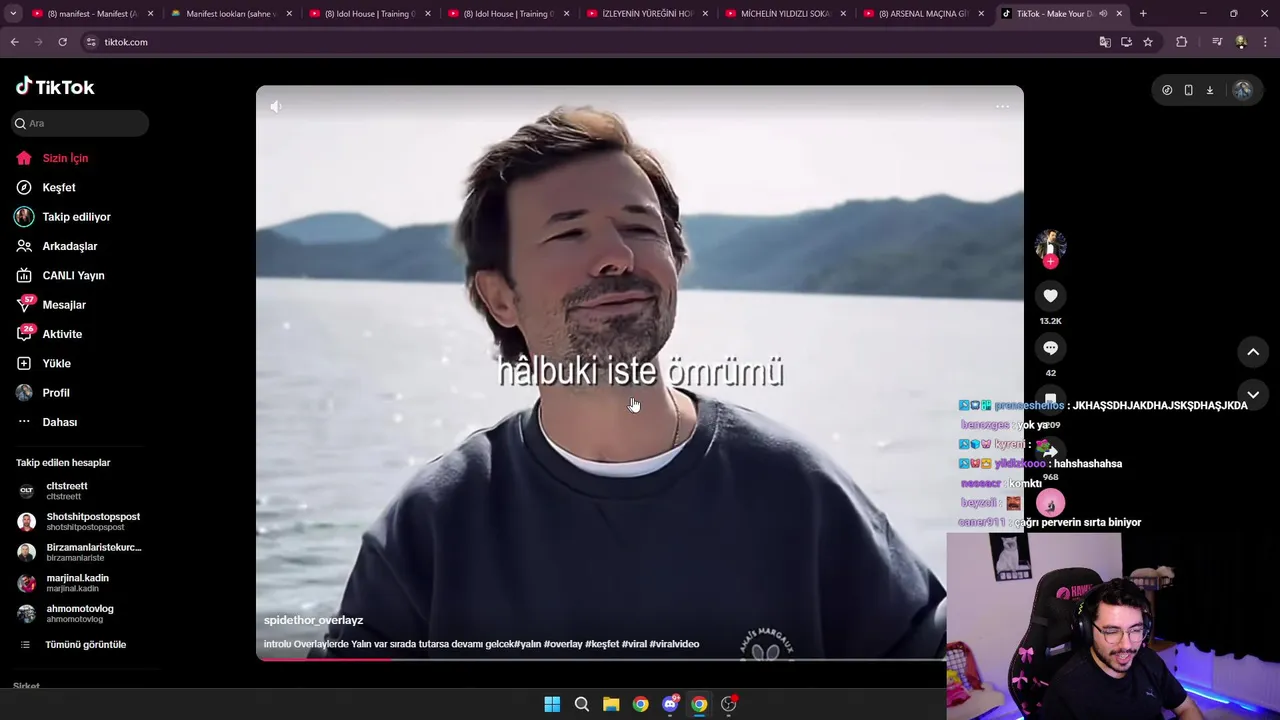Open Profil page
Image resolution: width=1280 pixels, height=720 pixels.
tap(56, 393)
